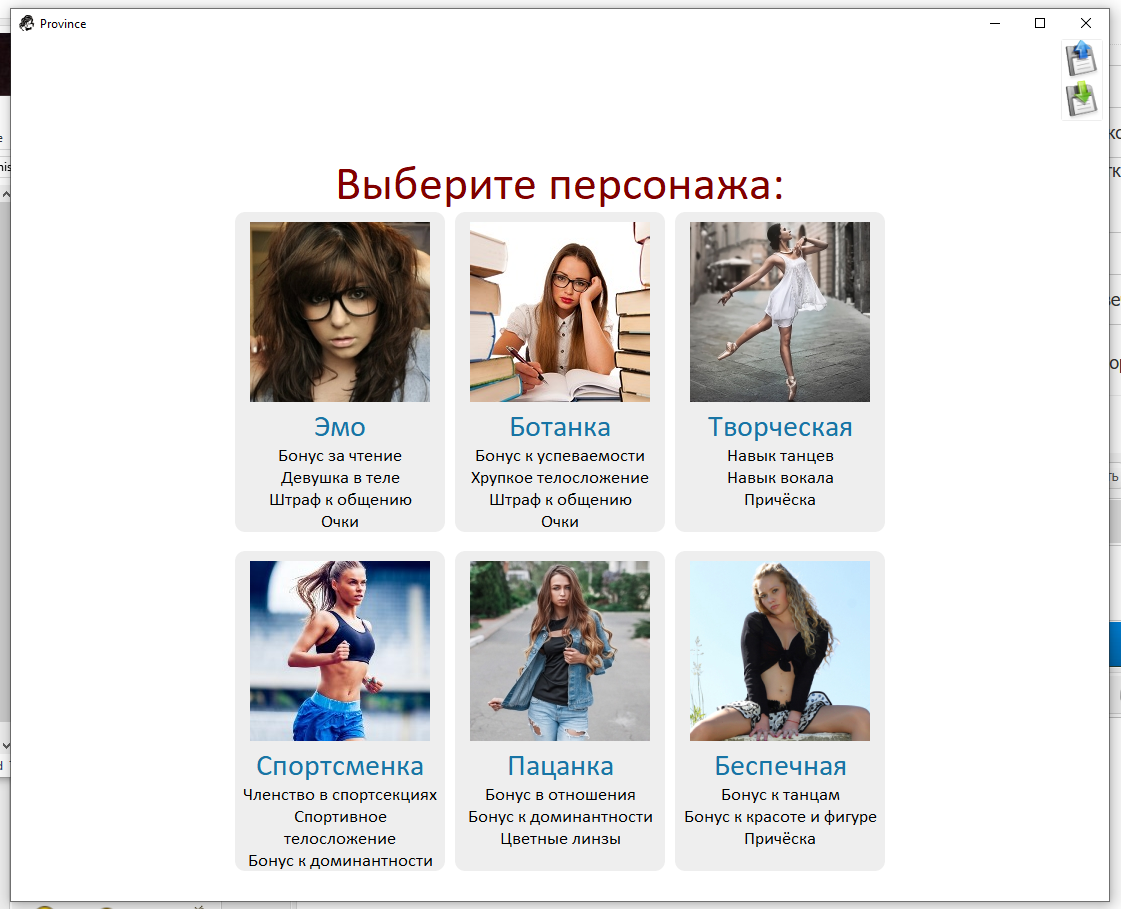Click the 'Выберите персонажа:' heading
1121x909 pixels.
click(560, 185)
